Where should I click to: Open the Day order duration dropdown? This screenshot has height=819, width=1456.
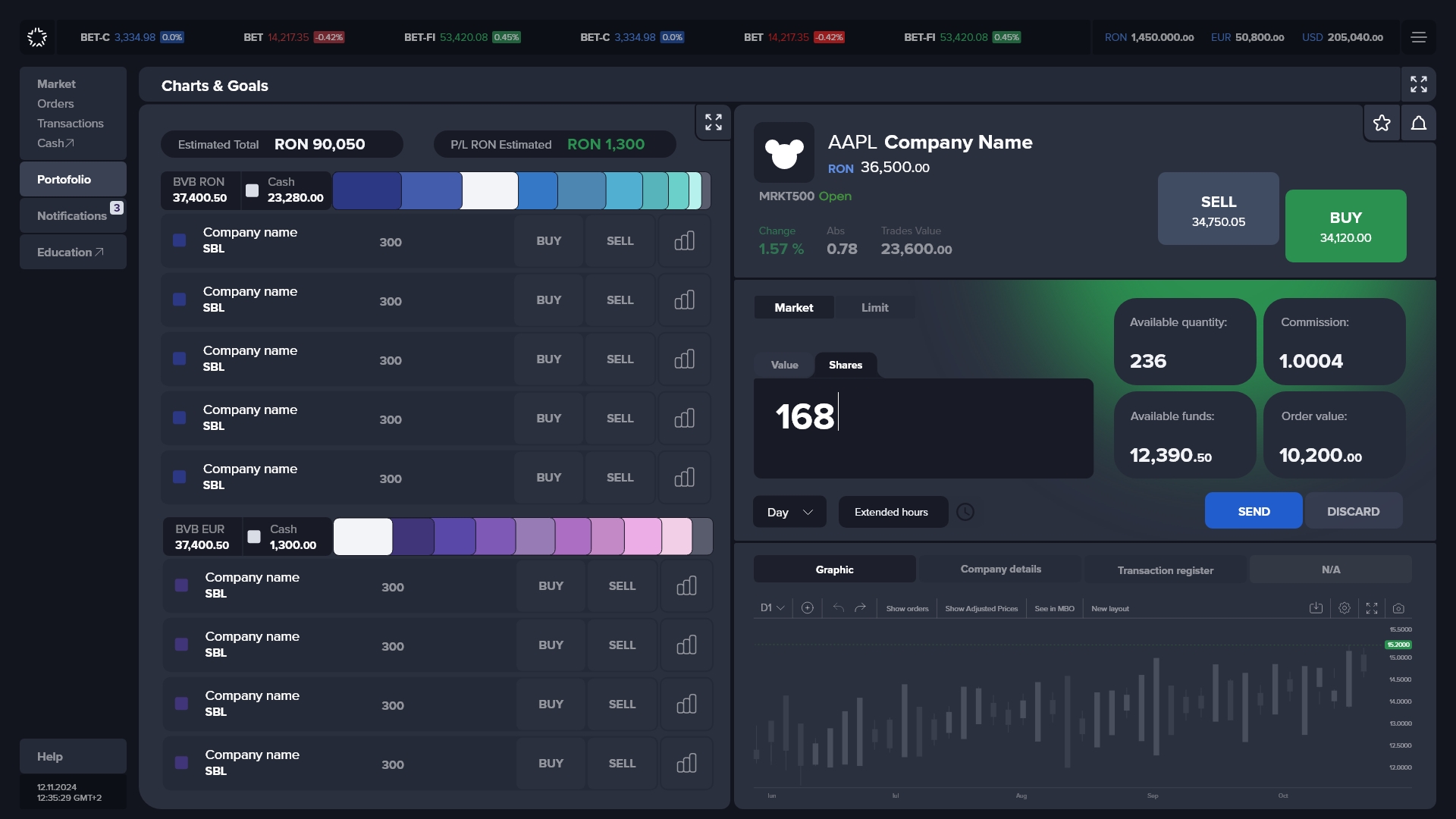click(x=789, y=512)
